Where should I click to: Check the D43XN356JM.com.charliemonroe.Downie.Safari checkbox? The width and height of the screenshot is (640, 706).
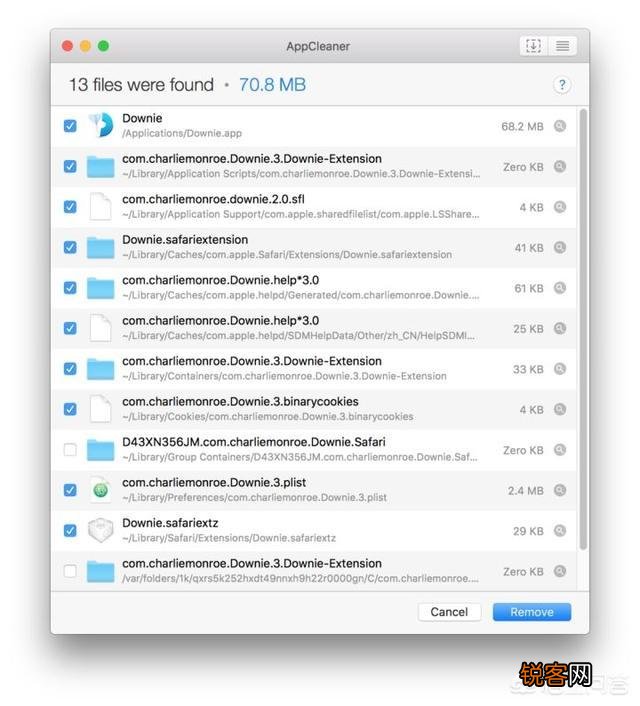[70, 449]
